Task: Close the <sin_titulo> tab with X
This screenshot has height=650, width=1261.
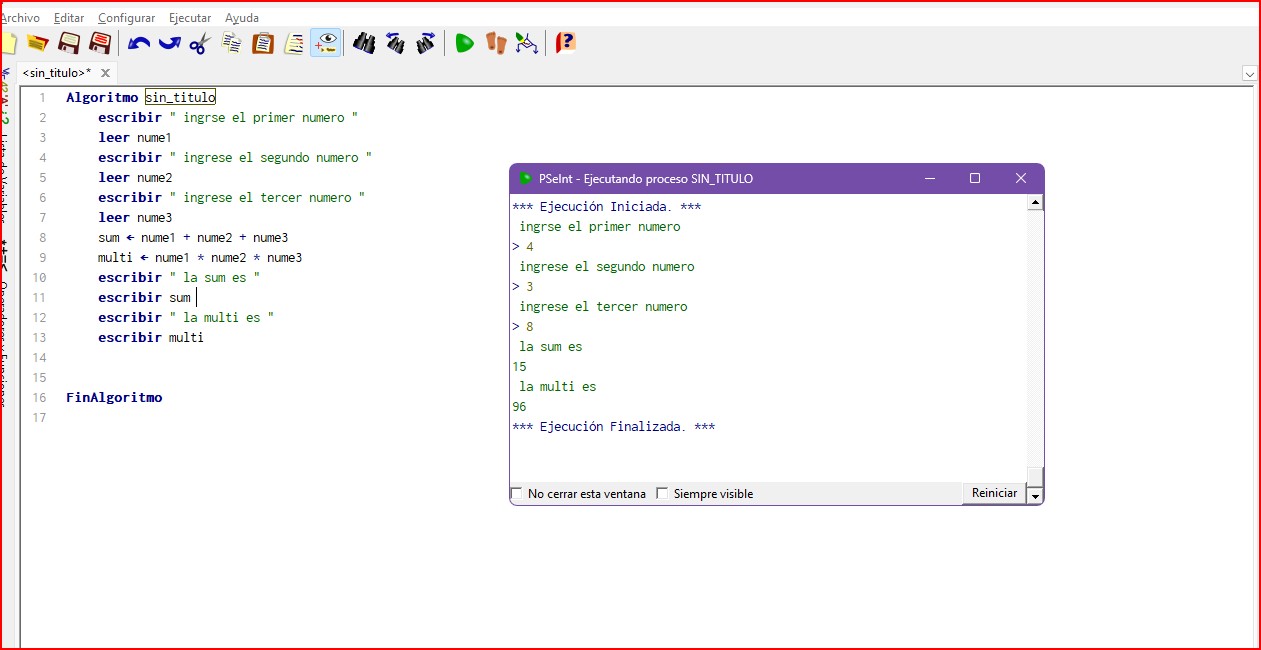Action: [x=105, y=73]
